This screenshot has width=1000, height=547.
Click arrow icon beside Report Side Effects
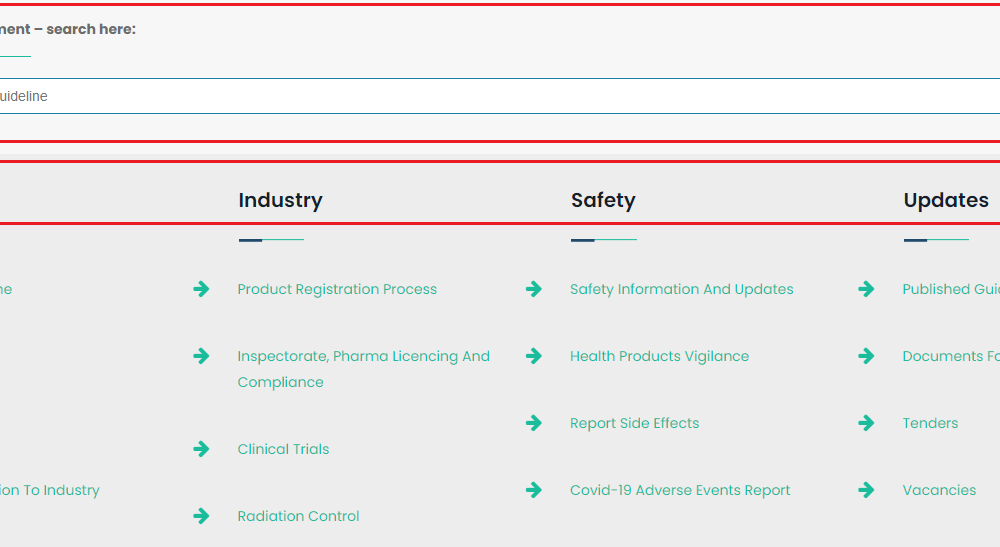tap(534, 423)
